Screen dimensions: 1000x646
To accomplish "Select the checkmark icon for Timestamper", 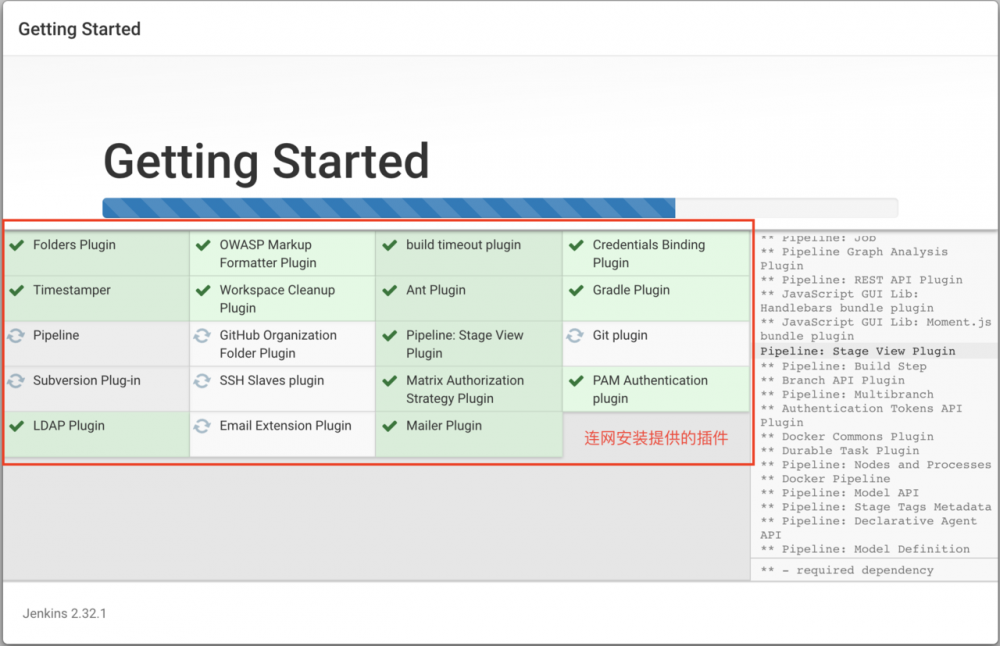I will point(18,290).
